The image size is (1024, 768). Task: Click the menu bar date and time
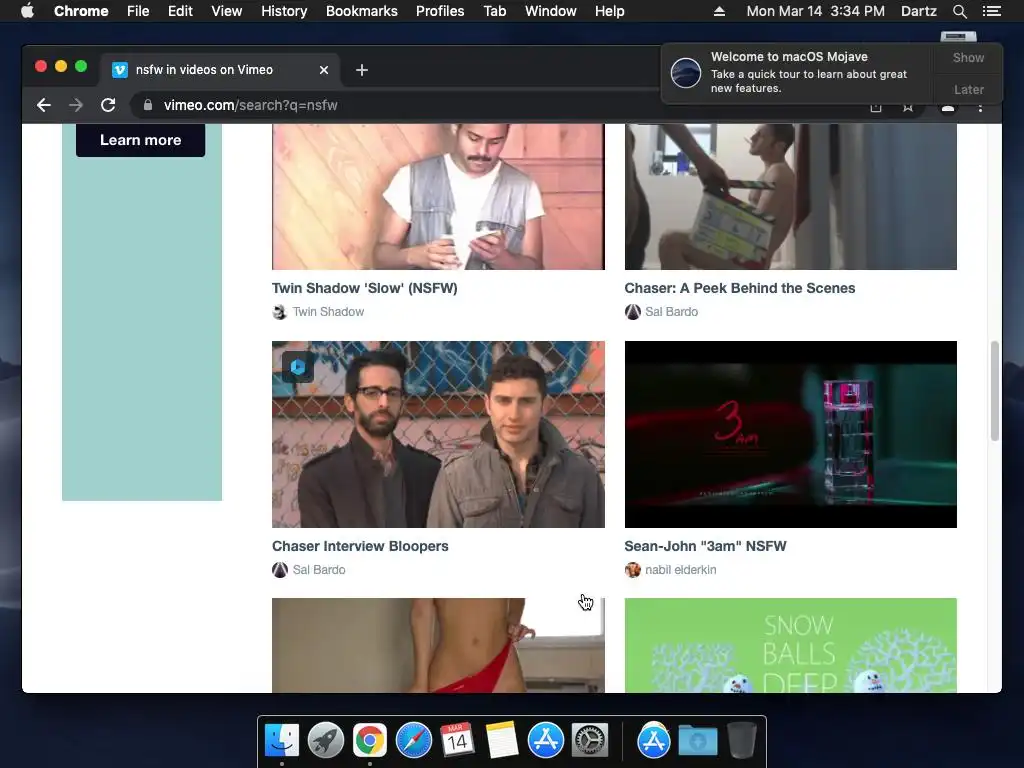click(816, 11)
